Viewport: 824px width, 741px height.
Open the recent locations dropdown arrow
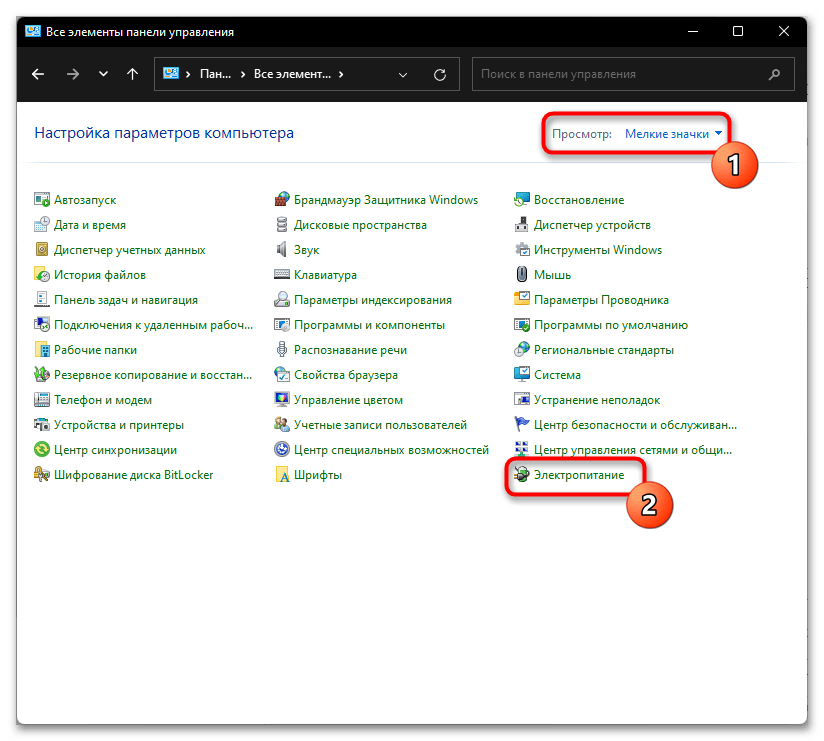pos(103,74)
